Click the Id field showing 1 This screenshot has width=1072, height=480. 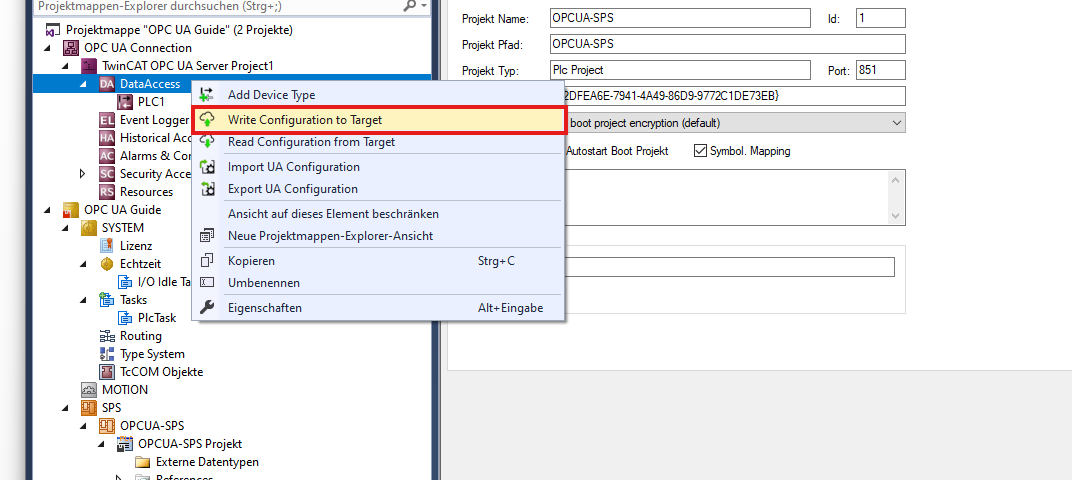coord(881,18)
